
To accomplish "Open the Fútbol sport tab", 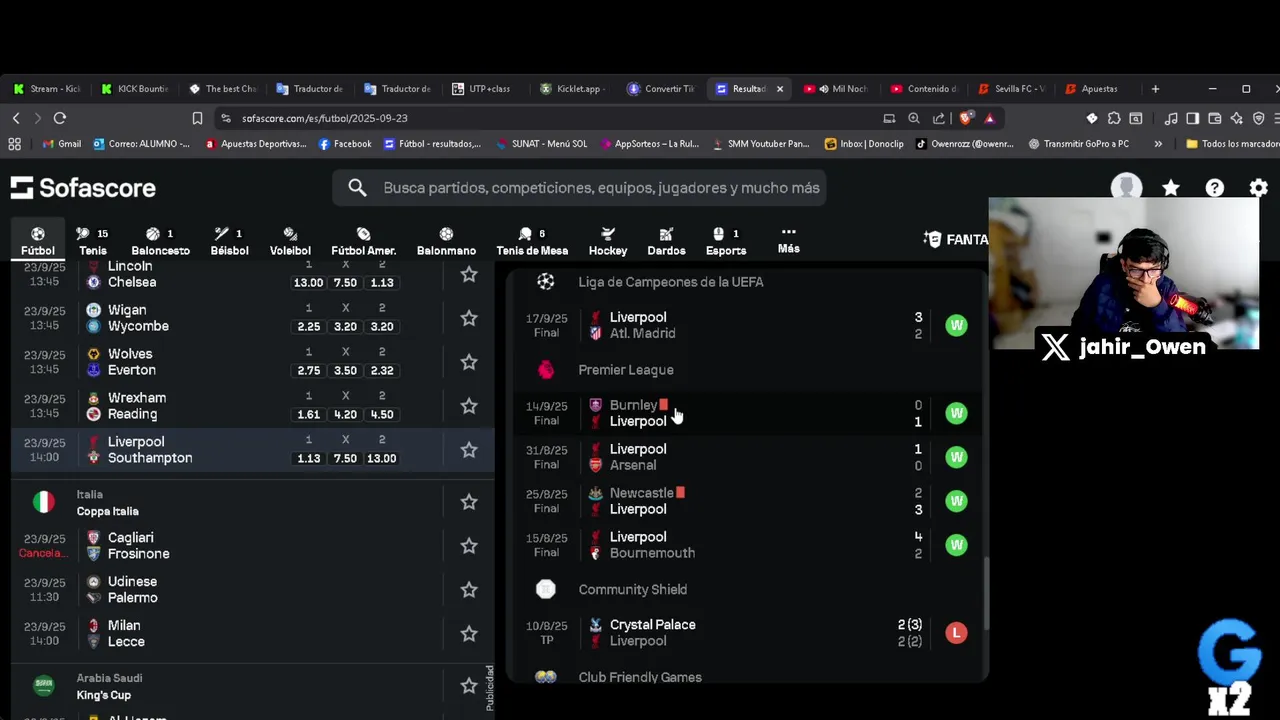I will [38, 241].
